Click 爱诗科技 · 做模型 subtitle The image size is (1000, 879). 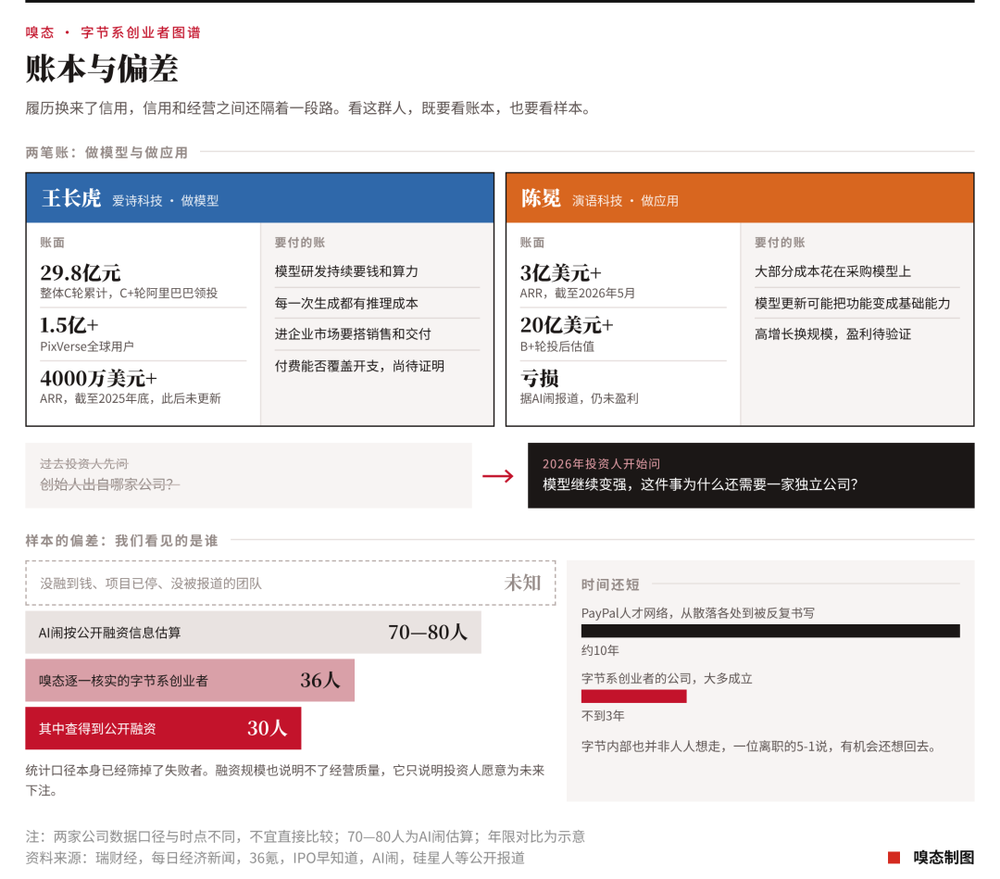[165, 201]
